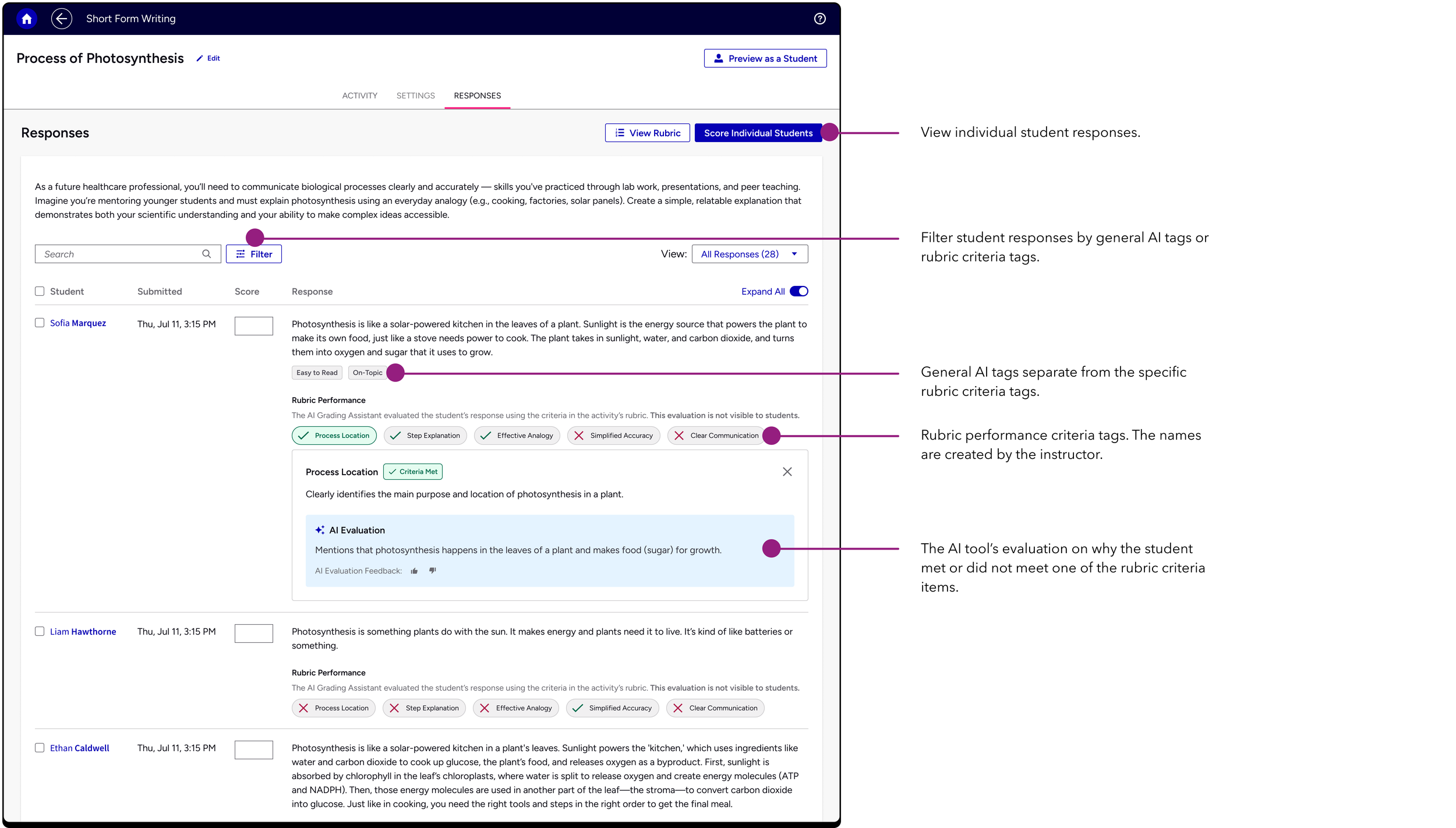The height and width of the screenshot is (828, 1456).
Task: Switch to the Settings tab
Action: [x=415, y=95]
